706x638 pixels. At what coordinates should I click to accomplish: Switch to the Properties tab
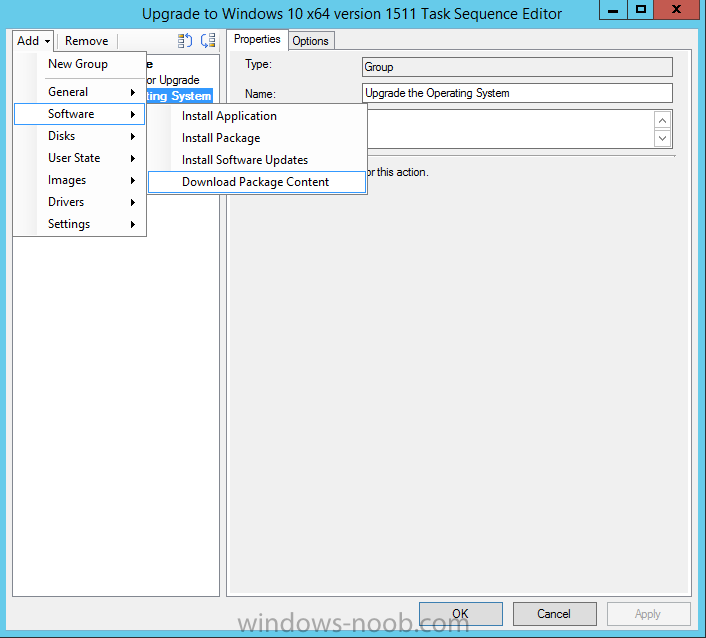pos(257,40)
